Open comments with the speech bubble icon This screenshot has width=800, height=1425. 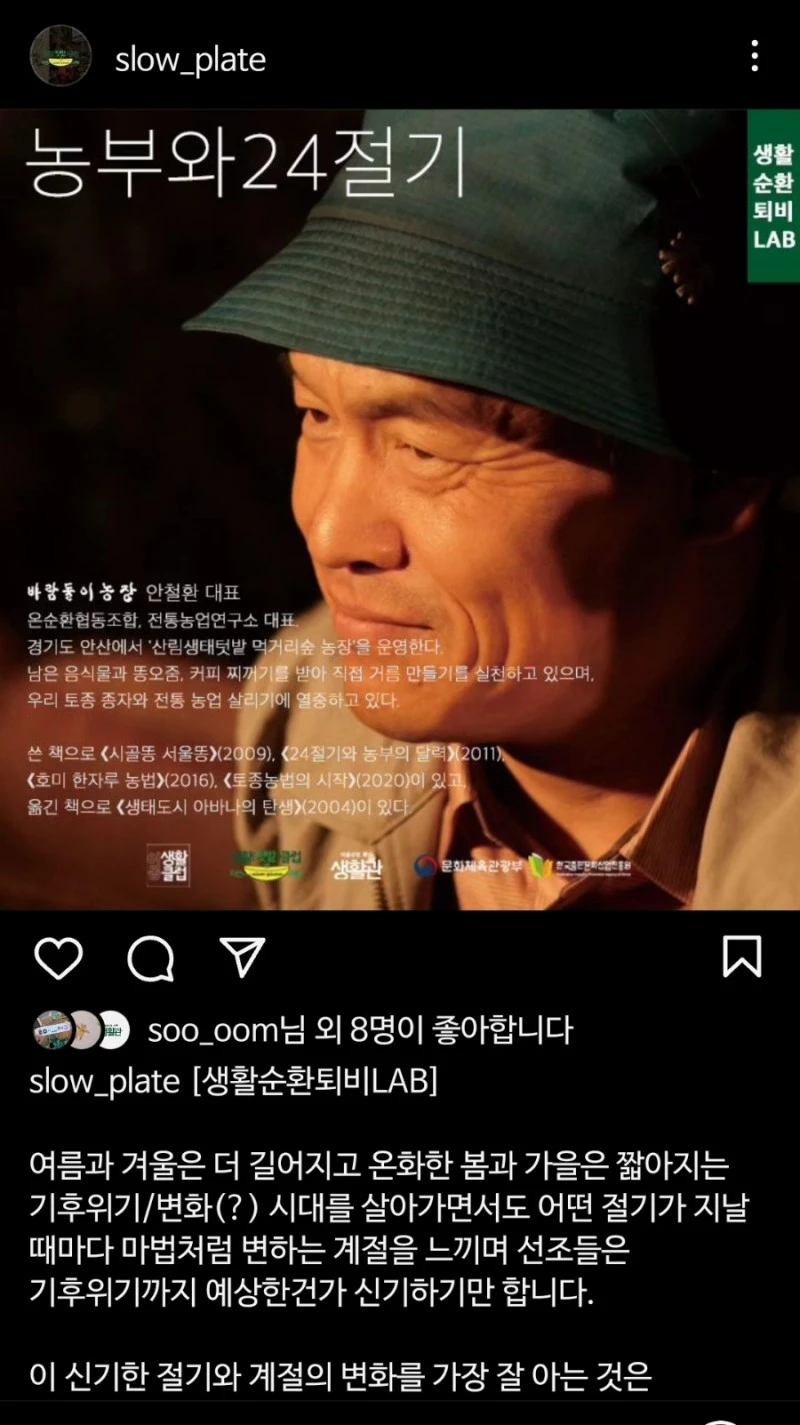click(151, 958)
